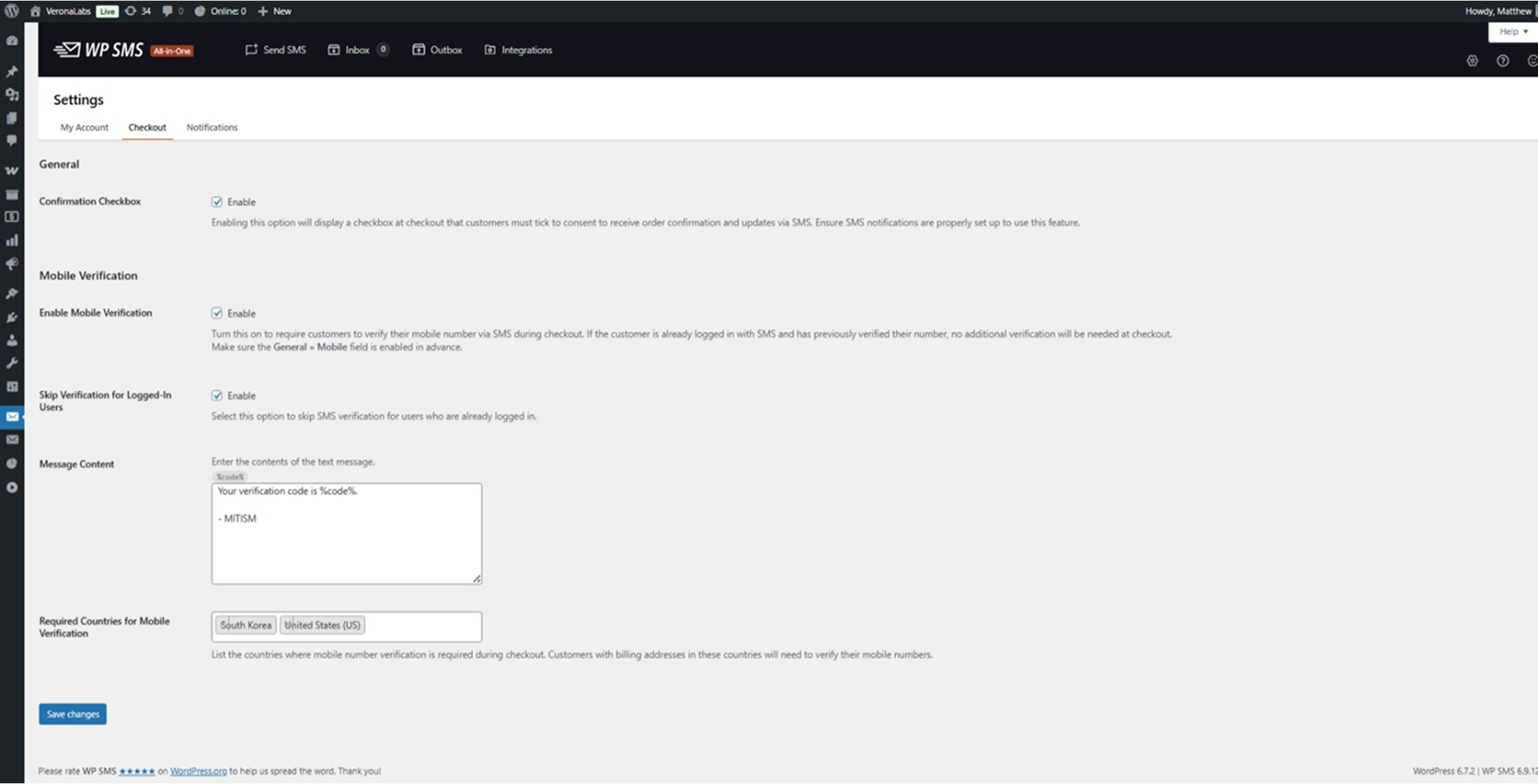Click the All-in-One badge
This screenshot has width=1538, height=784.
172,51
